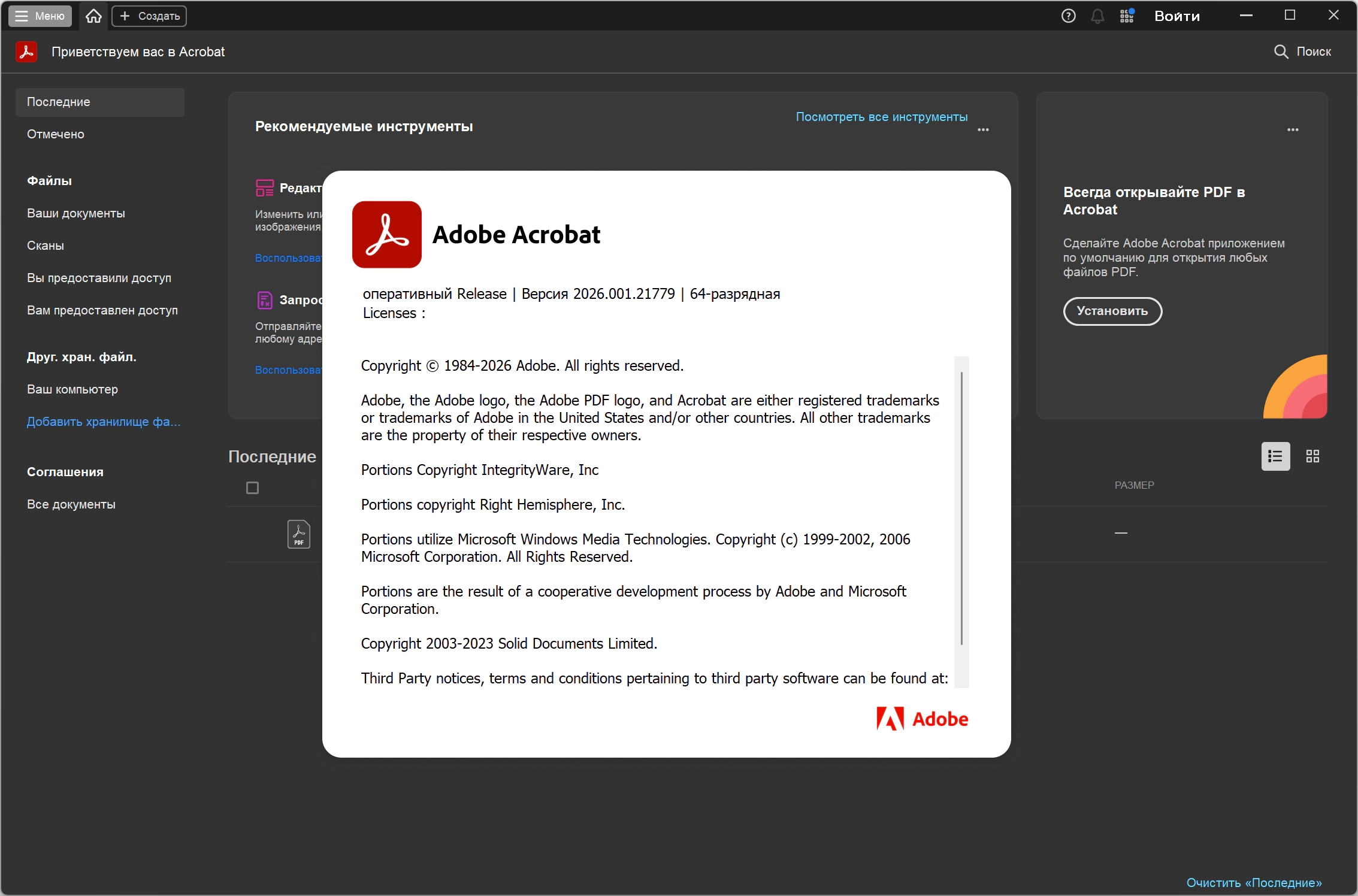The image size is (1358, 896).
Task: Toggle the select-all checkbox in recent list
Action: [x=252, y=488]
